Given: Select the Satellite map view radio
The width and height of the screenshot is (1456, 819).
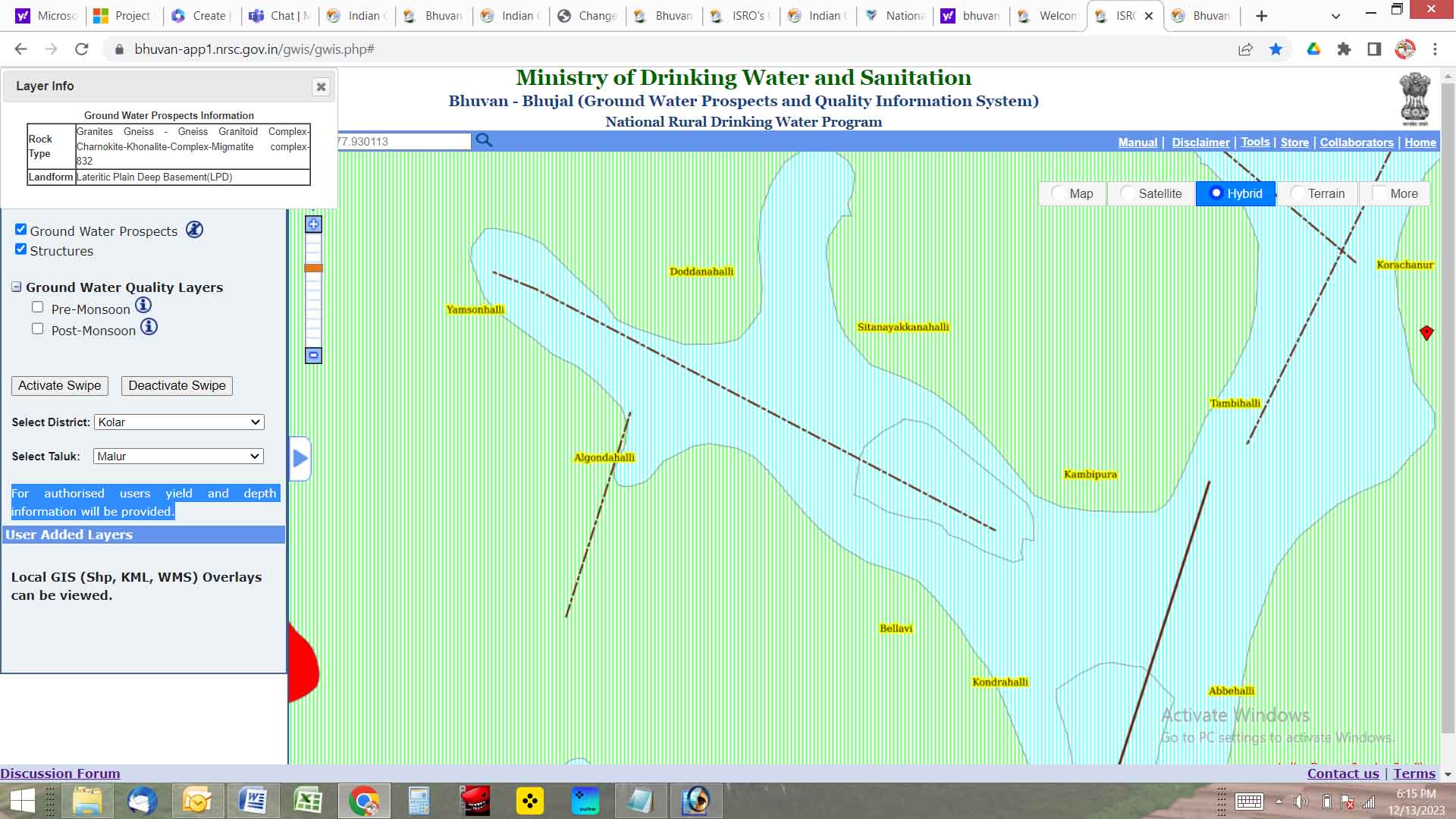Looking at the screenshot, I should [1128, 193].
